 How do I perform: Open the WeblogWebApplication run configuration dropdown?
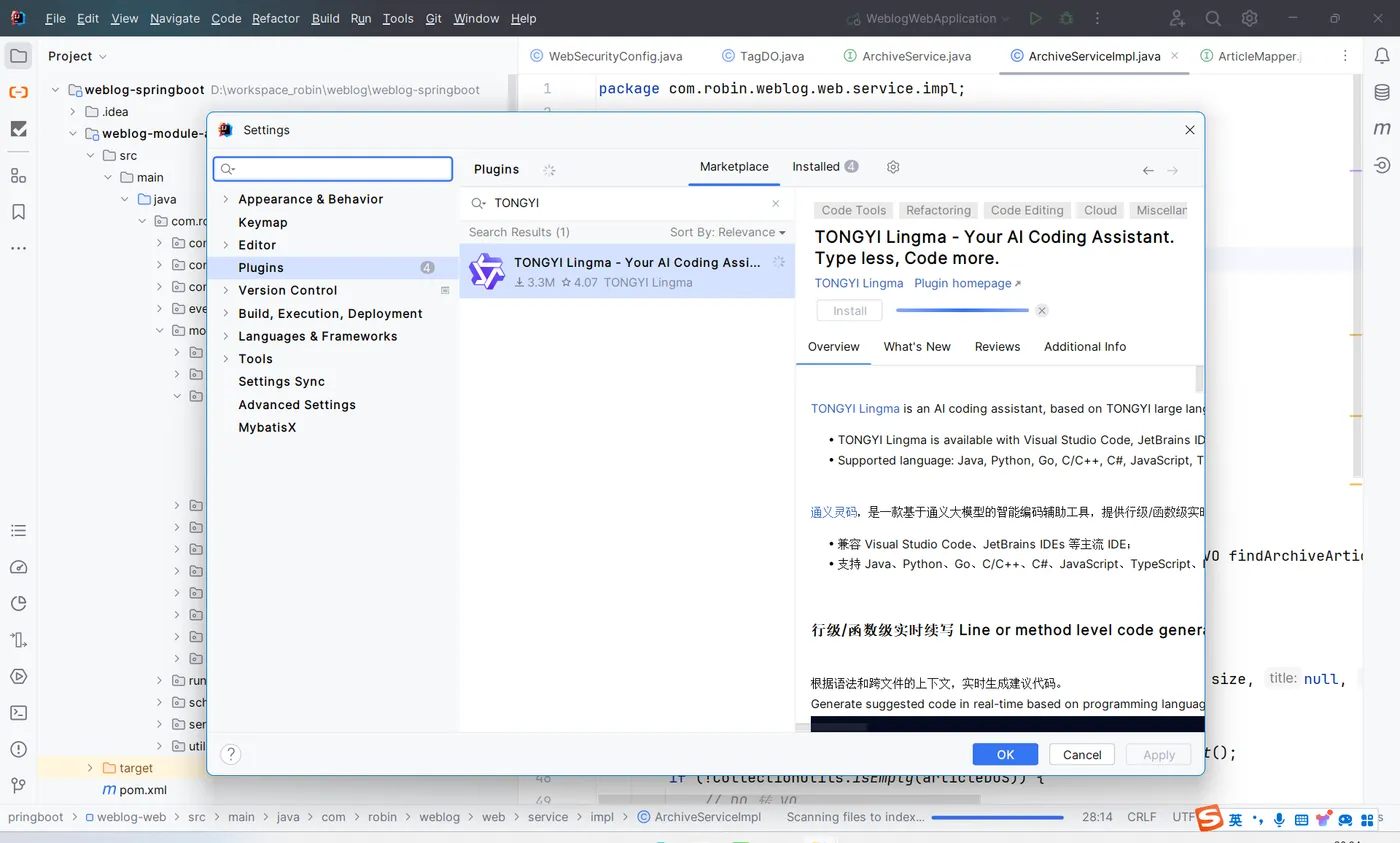pyautogui.click(x=929, y=18)
